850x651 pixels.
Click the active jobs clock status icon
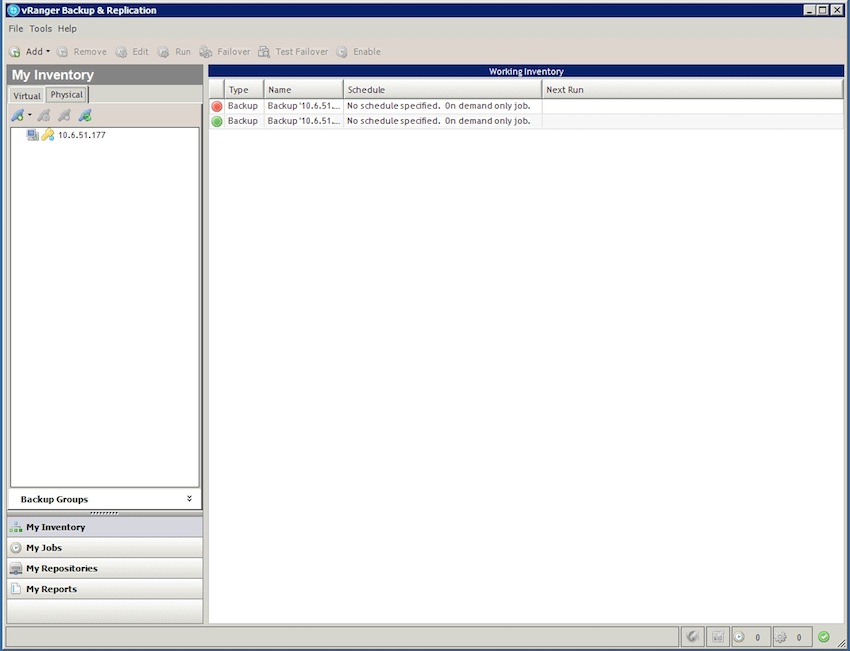click(x=739, y=637)
